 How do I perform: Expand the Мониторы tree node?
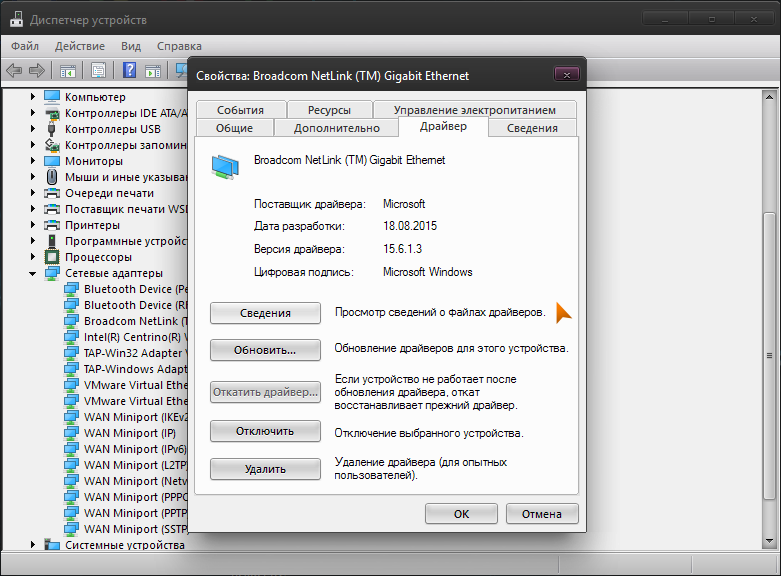[33, 161]
